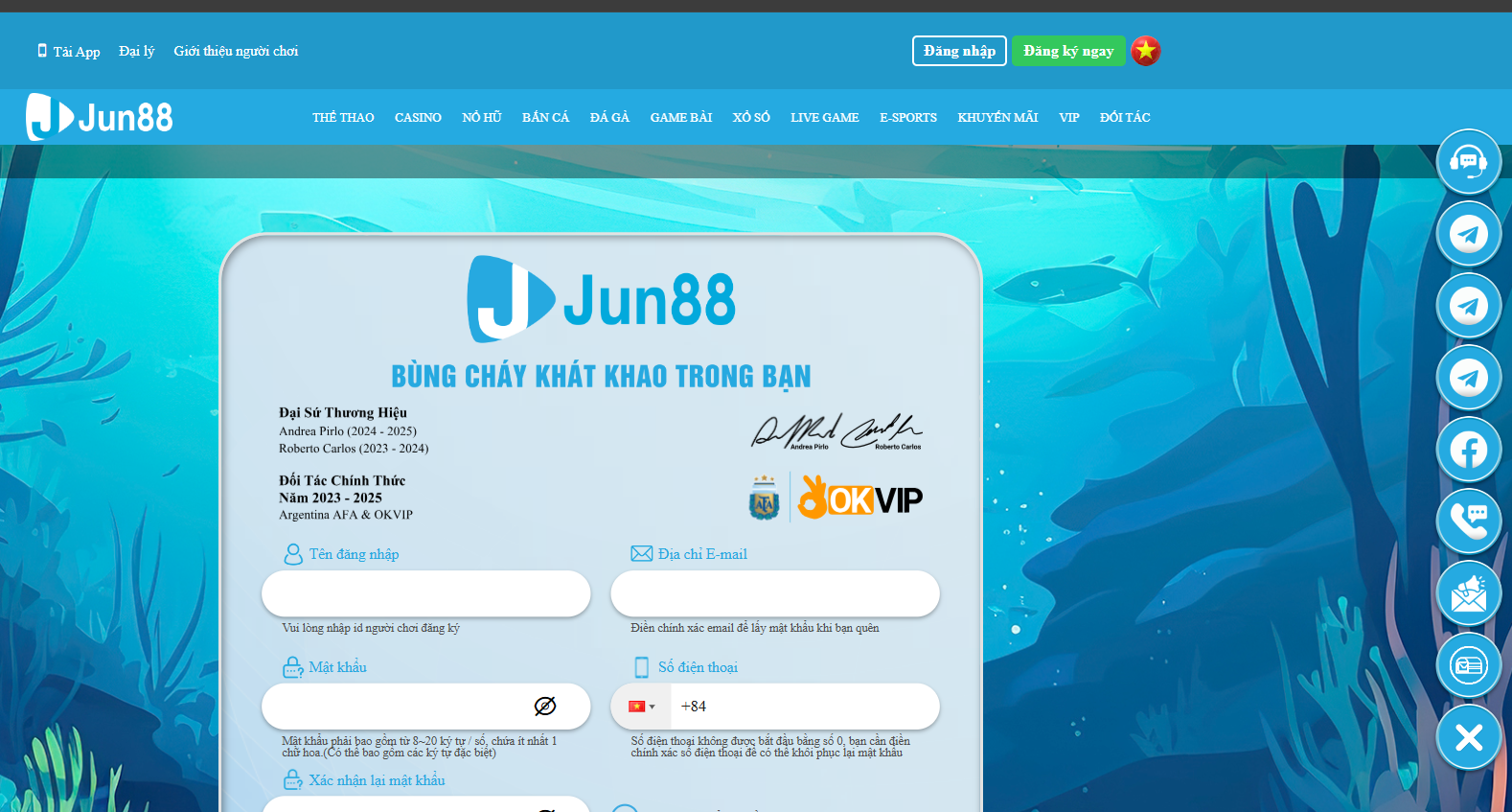
Task: Focus the Tên đăng nhập input field
Action: [x=425, y=593]
